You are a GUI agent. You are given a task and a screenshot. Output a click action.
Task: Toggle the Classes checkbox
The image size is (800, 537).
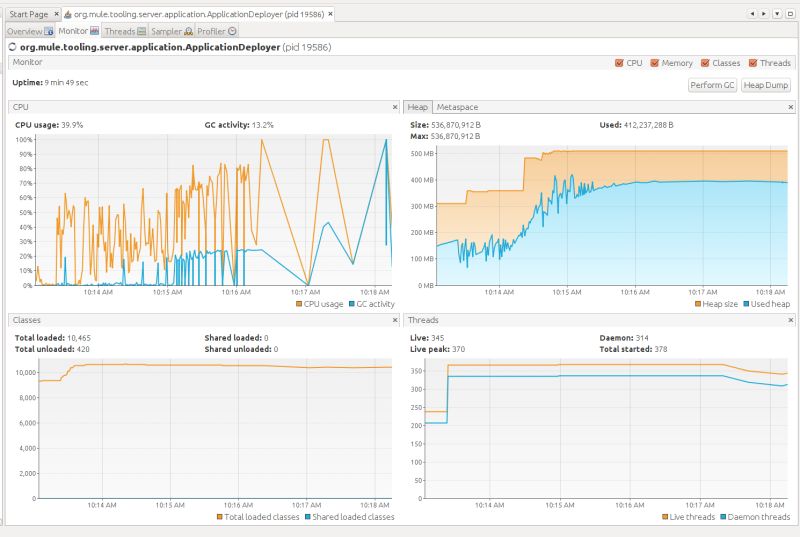[705, 63]
